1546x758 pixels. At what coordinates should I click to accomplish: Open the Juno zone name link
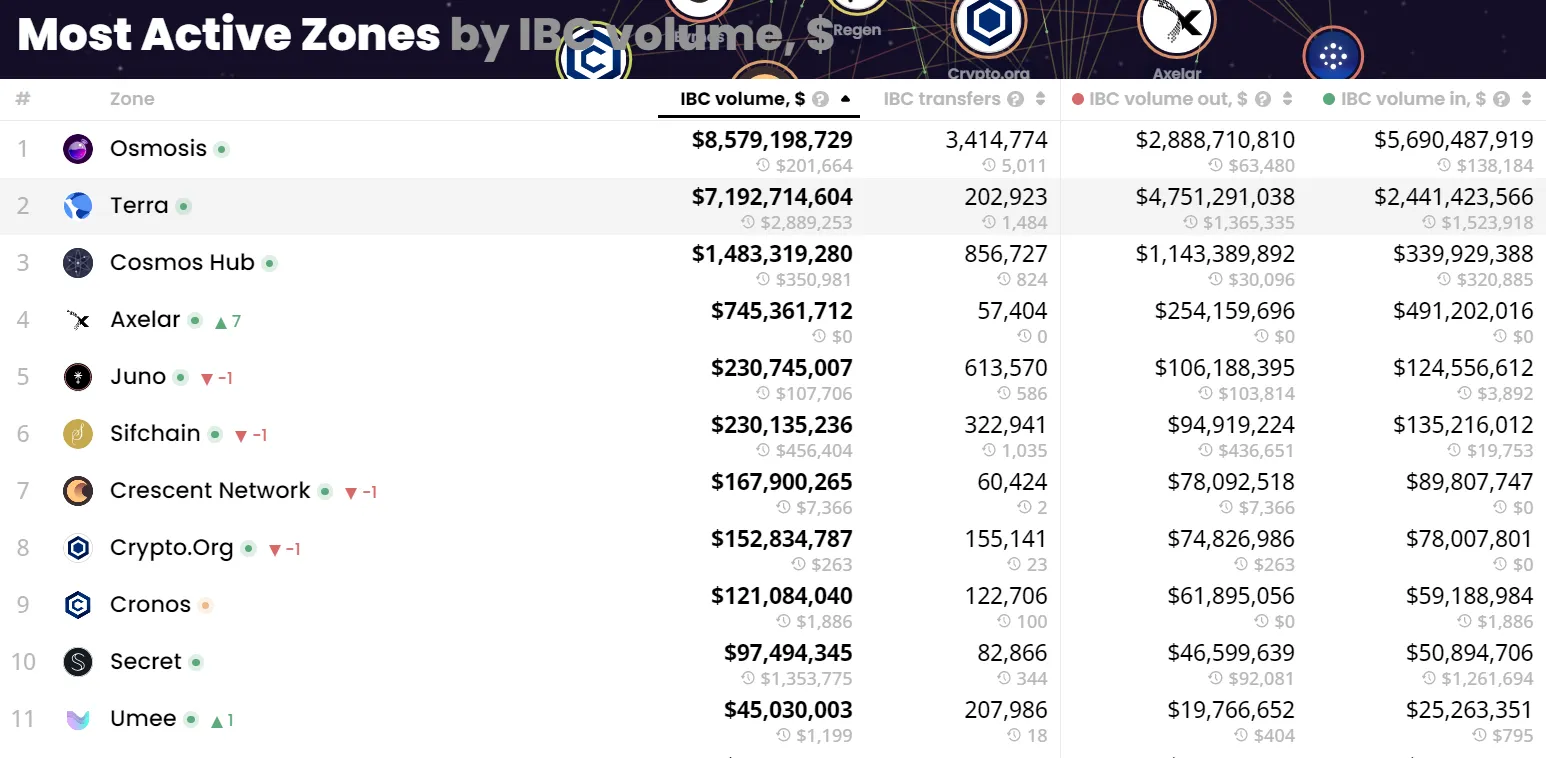(x=138, y=376)
